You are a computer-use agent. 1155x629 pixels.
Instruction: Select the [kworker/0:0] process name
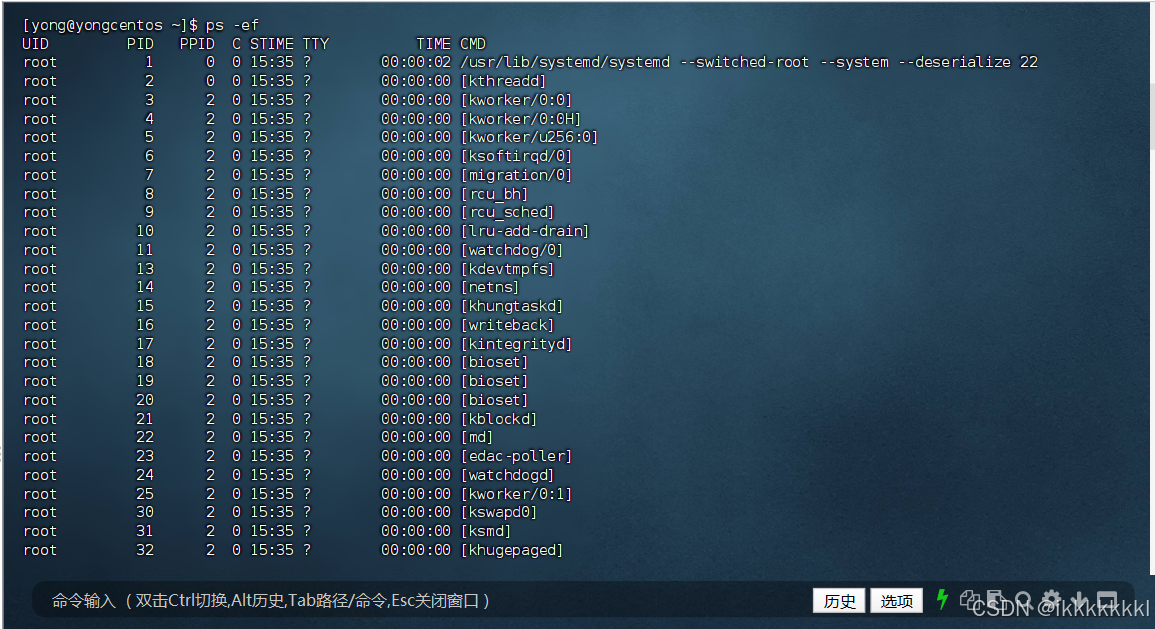516,100
